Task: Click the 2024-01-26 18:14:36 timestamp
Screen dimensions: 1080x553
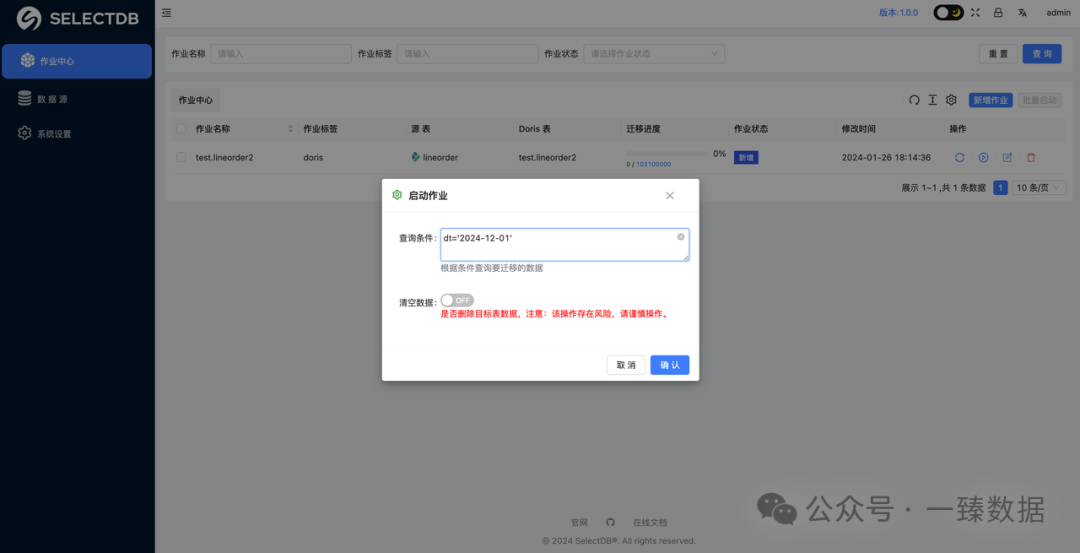Action: click(886, 158)
